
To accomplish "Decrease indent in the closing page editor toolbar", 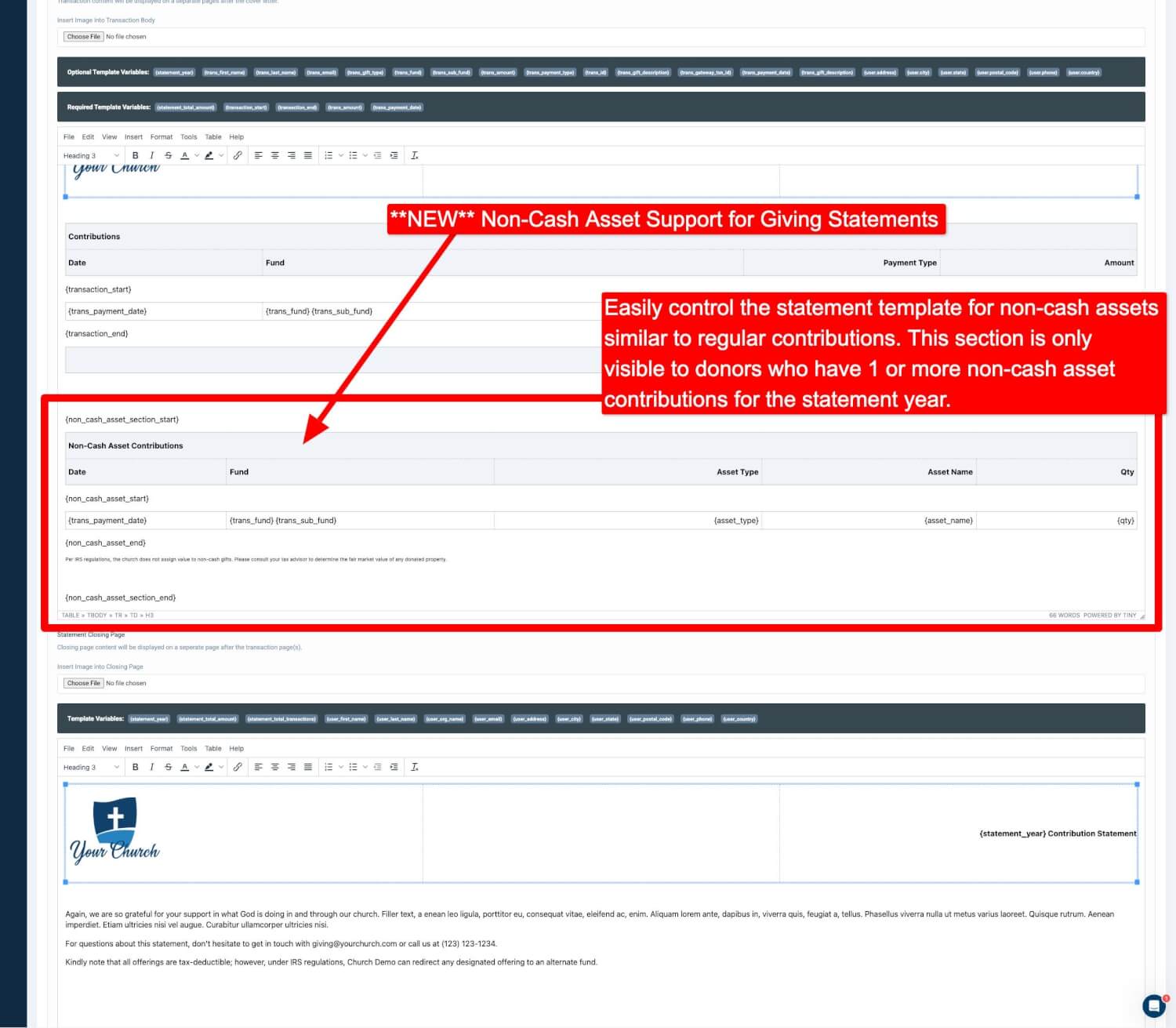I will coord(377,767).
